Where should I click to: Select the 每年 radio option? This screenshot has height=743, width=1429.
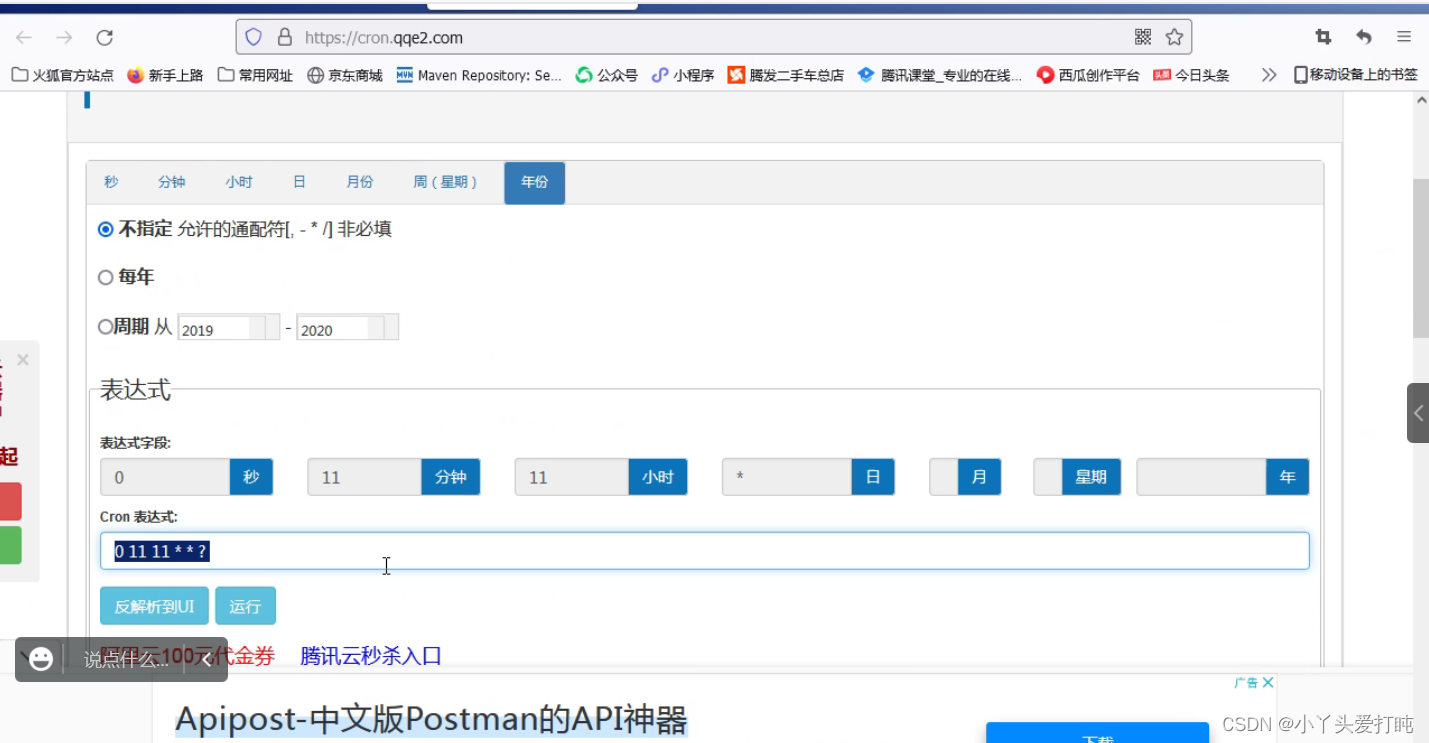[x=106, y=278]
